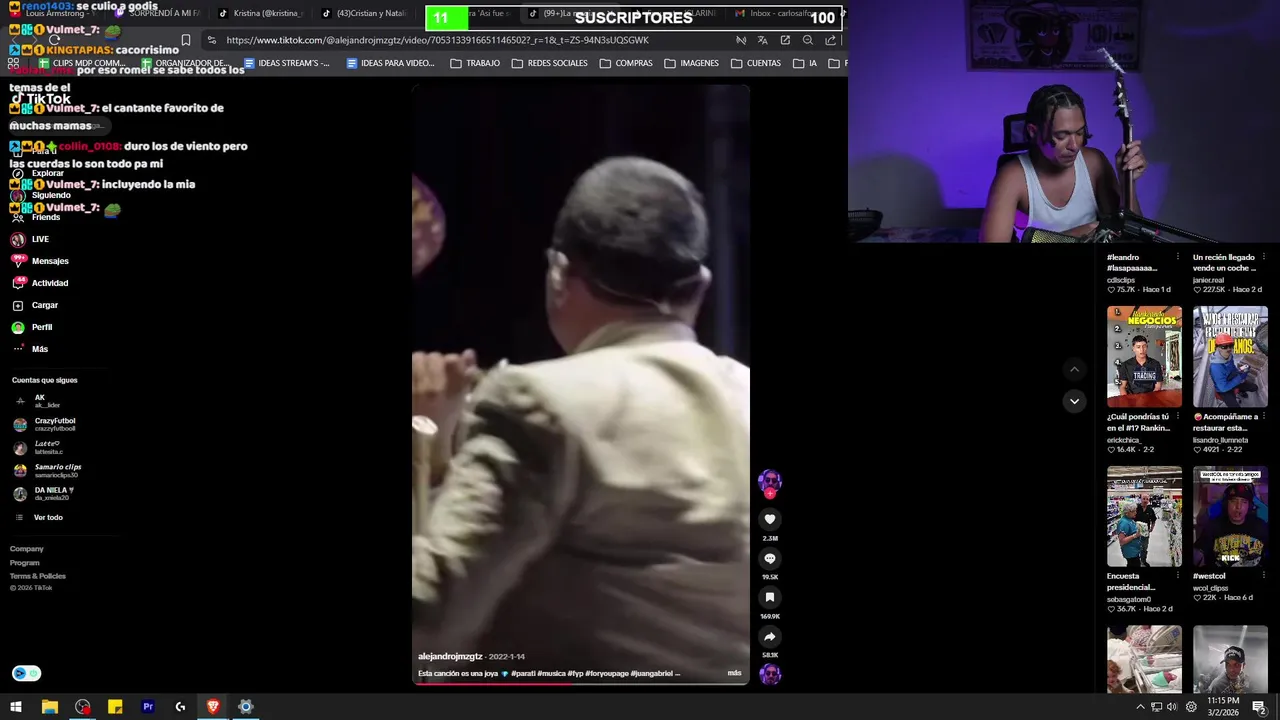
Task: Open the REDES SOCIALES bookmarks folder
Action: point(549,63)
